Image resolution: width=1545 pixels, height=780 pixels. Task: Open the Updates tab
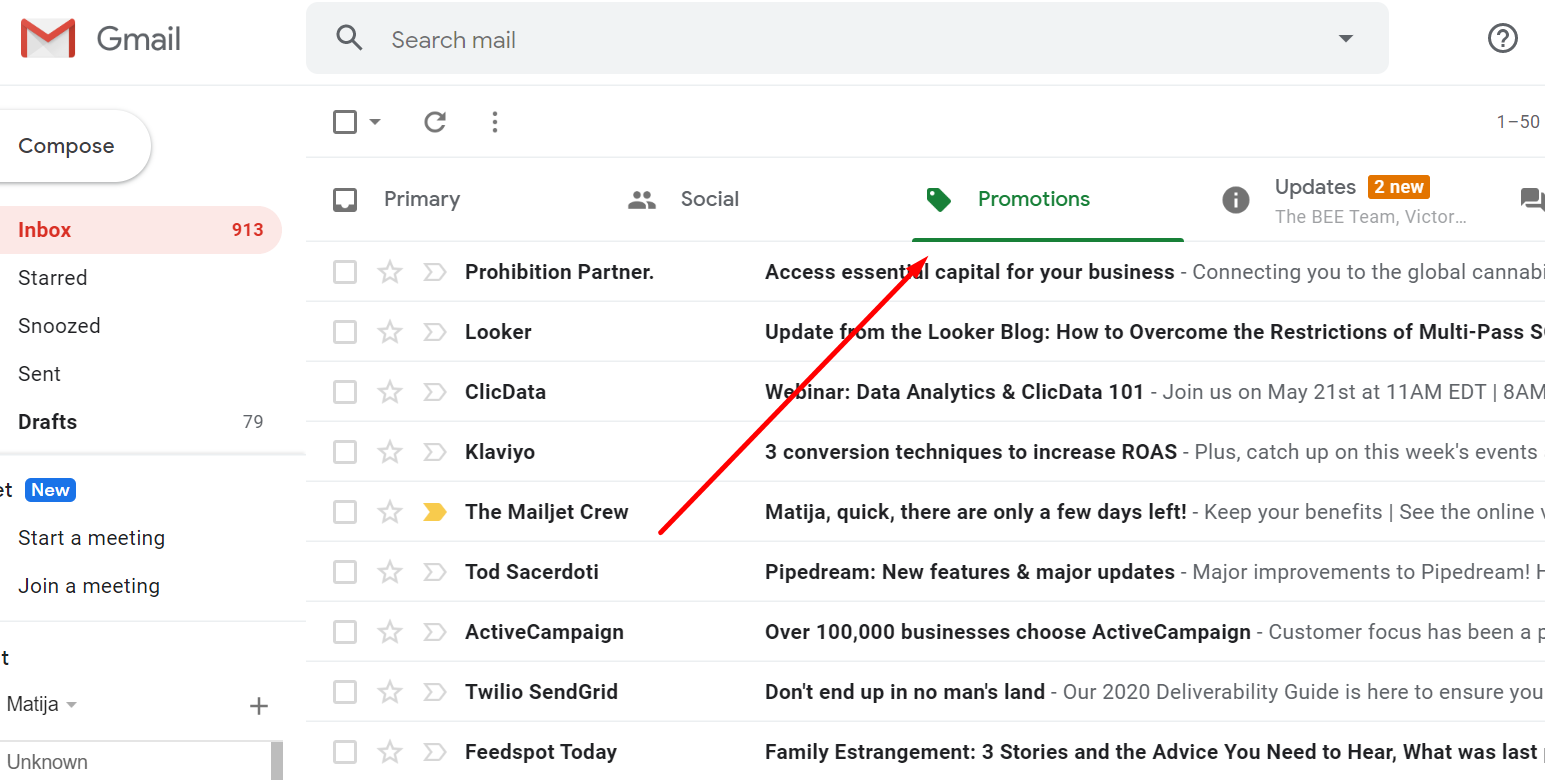point(1314,188)
